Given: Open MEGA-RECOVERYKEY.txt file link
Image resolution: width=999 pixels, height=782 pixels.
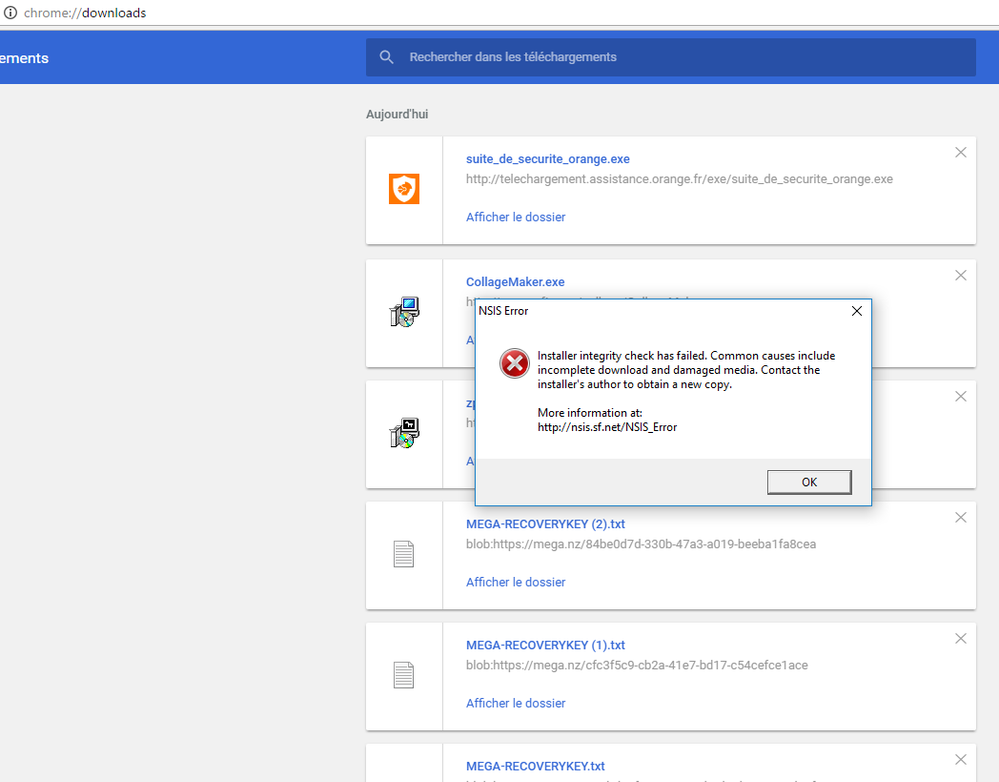Looking at the screenshot, I should click(x=535, y=766).
